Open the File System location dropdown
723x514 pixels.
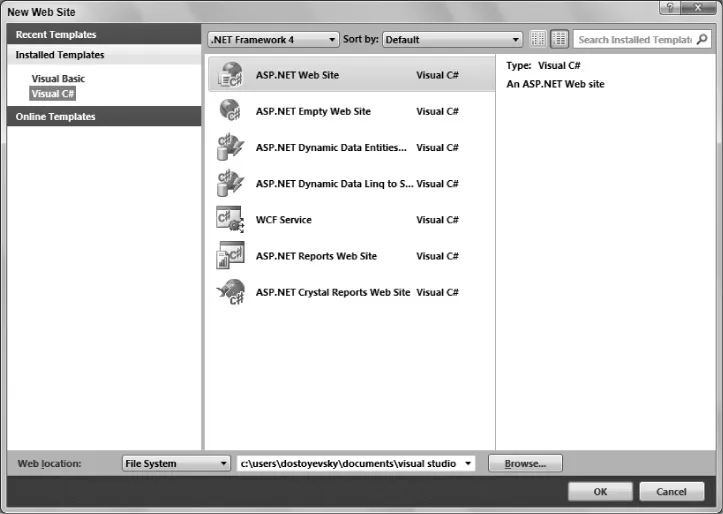coord(176,464)
